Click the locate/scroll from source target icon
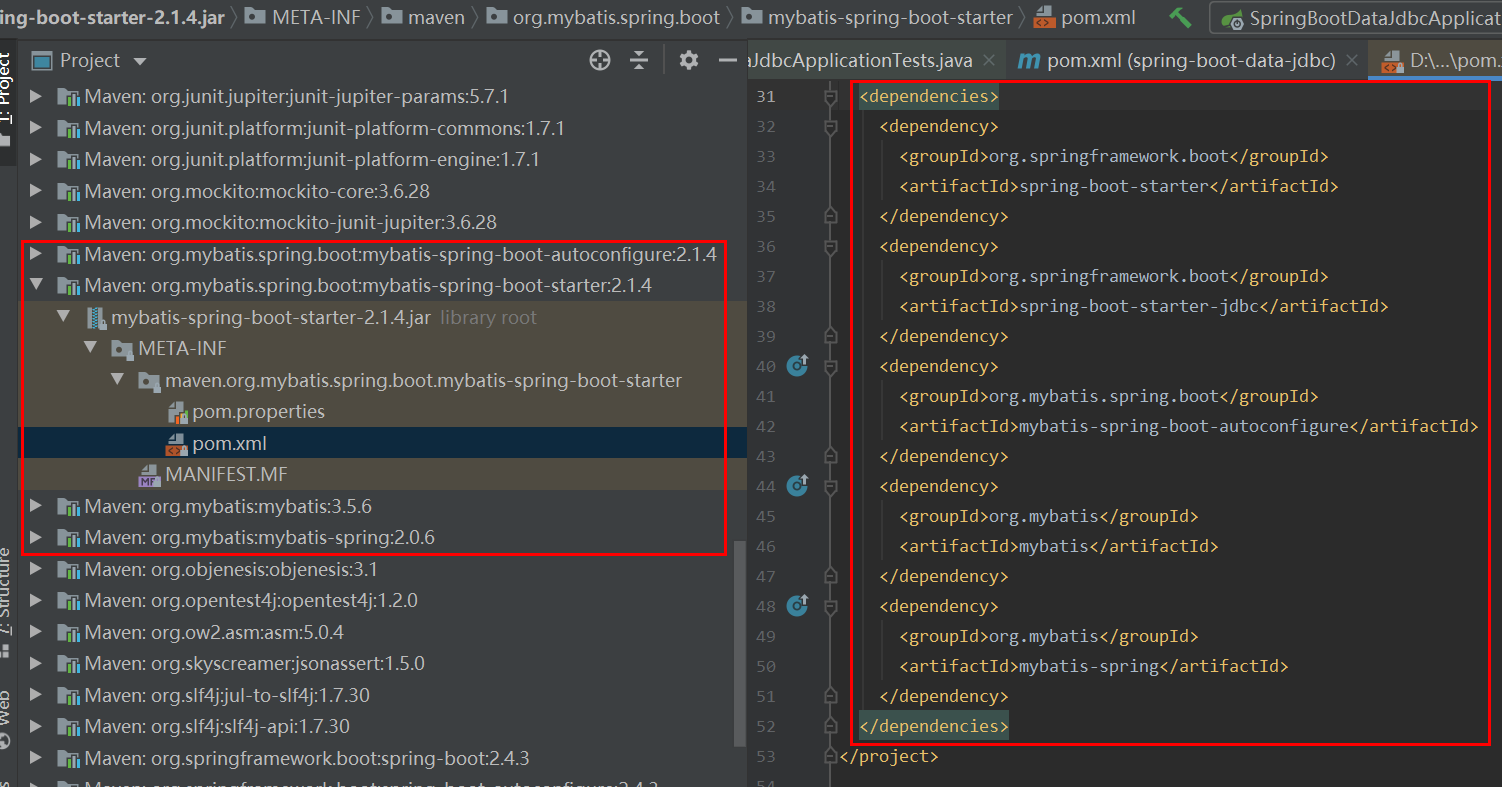 point(600,60)
